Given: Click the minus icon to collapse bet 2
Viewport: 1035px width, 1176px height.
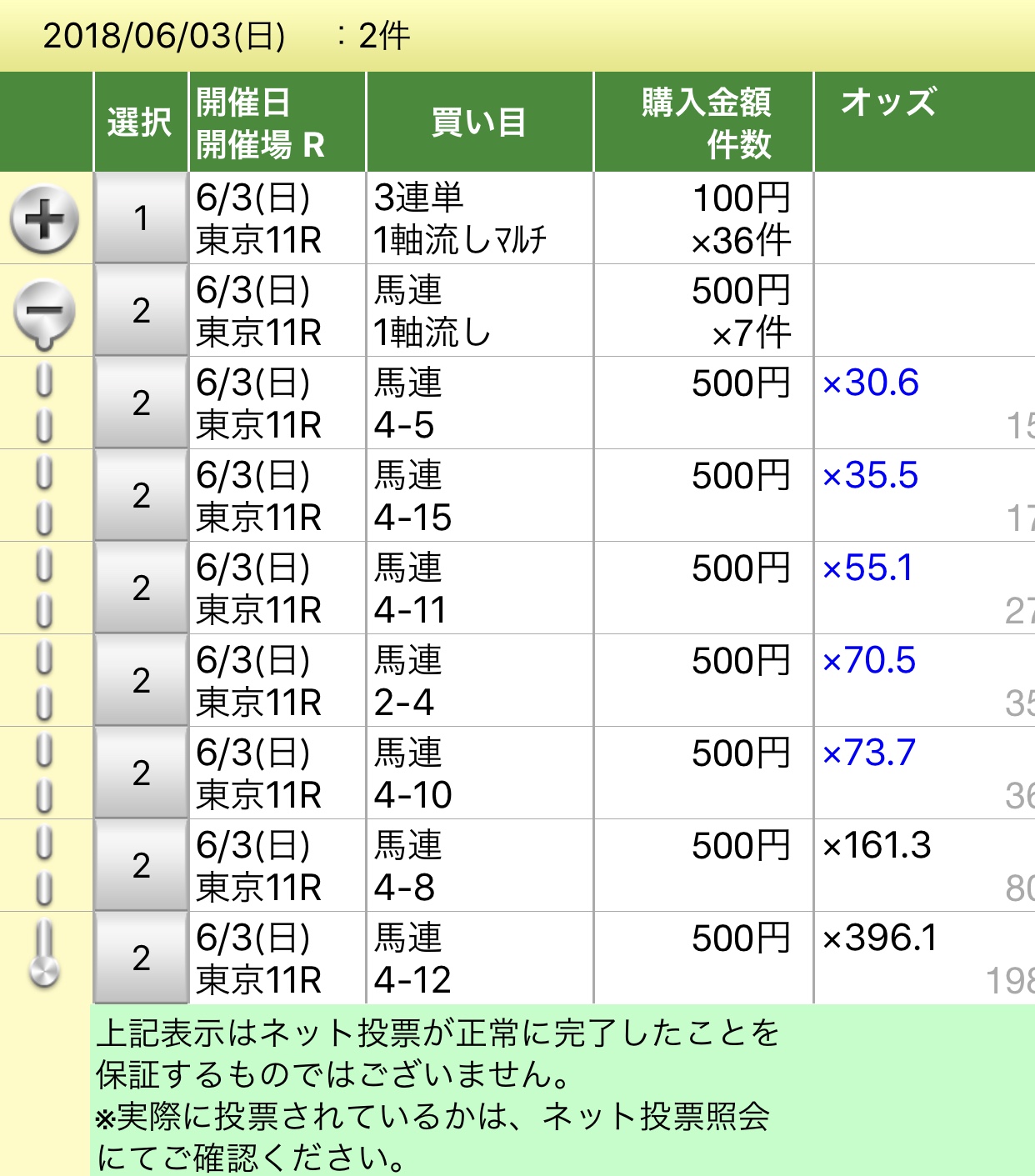Looking at the screenshot, I should (x=44, y=309).
